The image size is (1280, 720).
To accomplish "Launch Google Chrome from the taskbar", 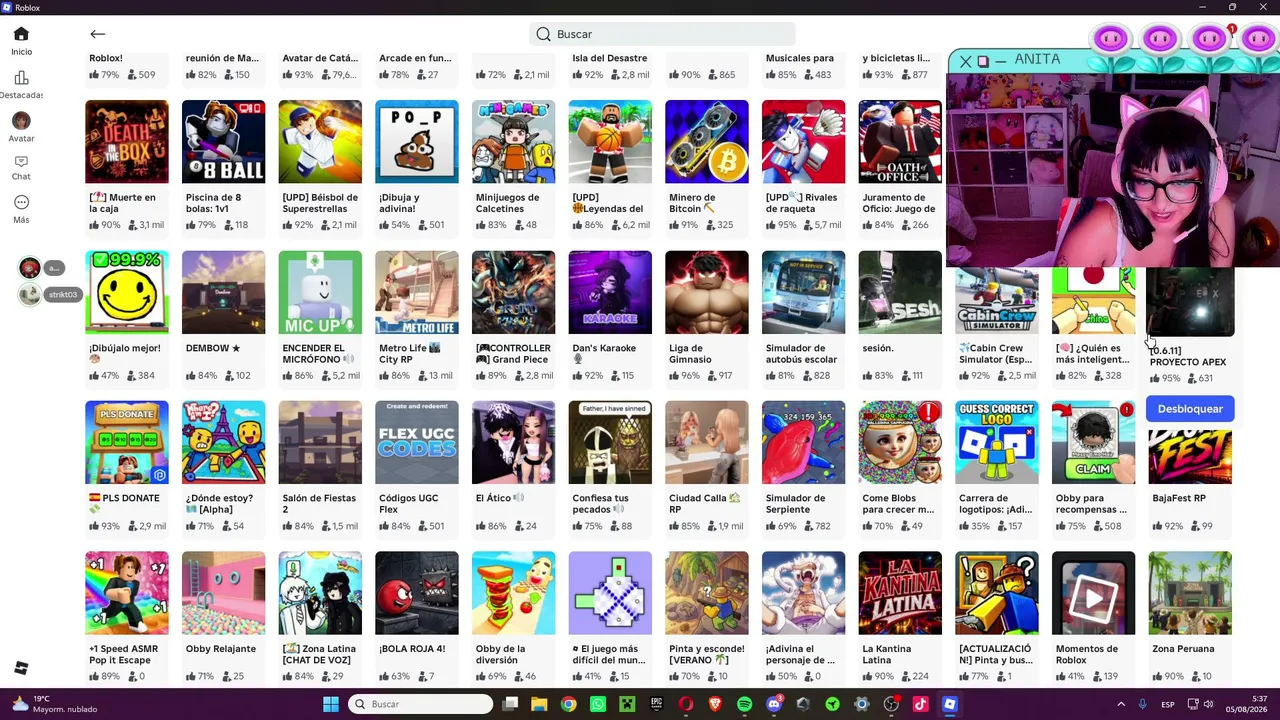I will (x=568, y=704).
